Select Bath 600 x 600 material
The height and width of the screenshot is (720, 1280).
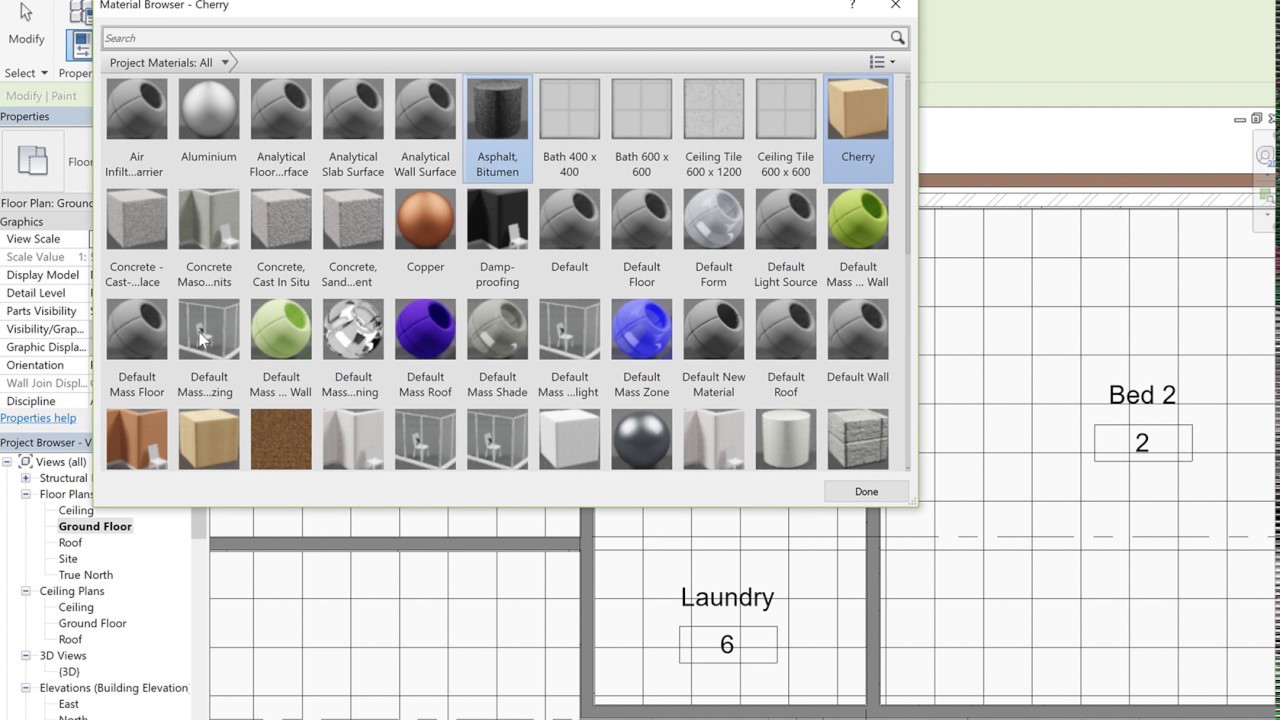(x=641, y=128)
